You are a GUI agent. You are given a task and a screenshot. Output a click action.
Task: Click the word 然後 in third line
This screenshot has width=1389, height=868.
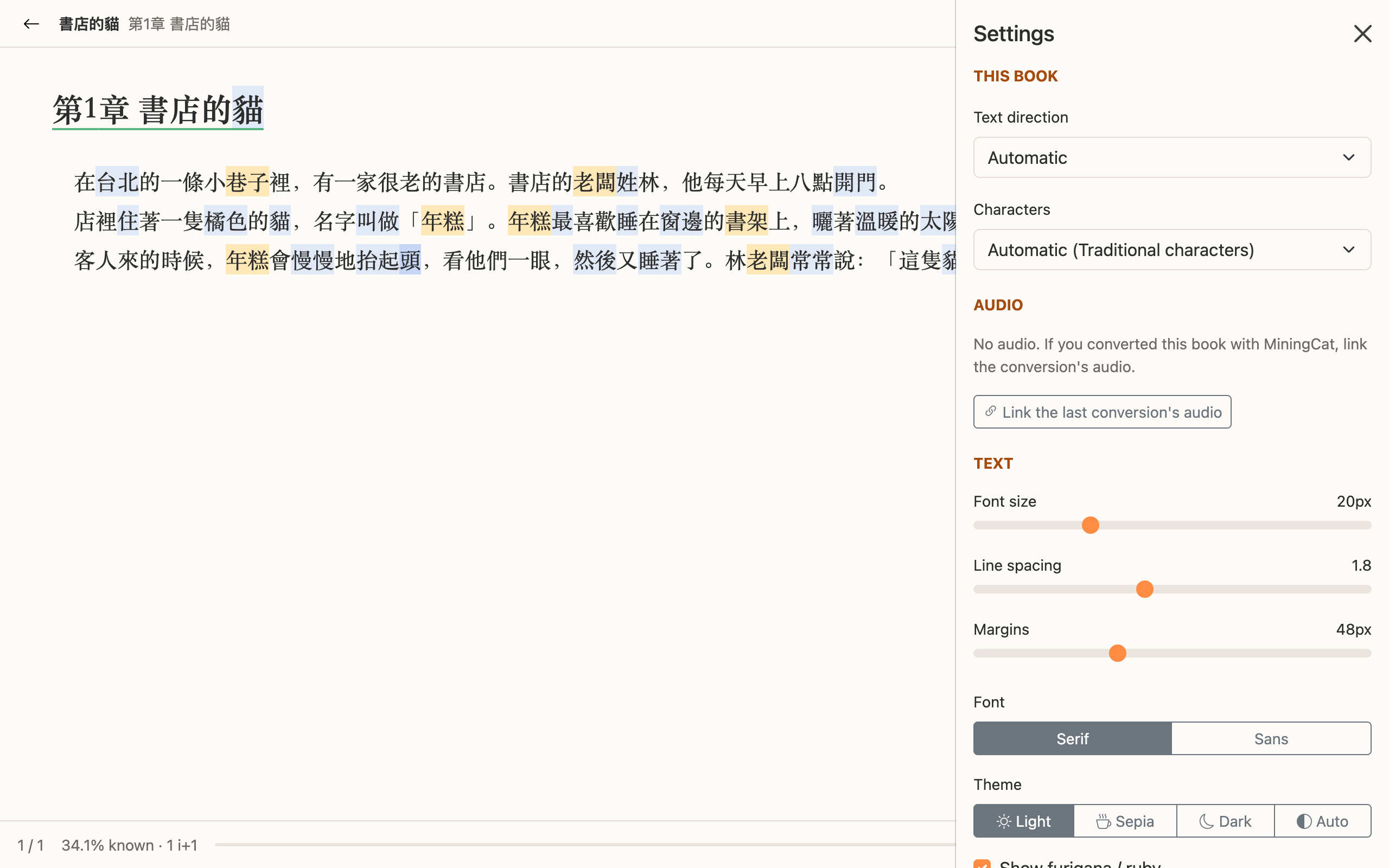point(594,260)
